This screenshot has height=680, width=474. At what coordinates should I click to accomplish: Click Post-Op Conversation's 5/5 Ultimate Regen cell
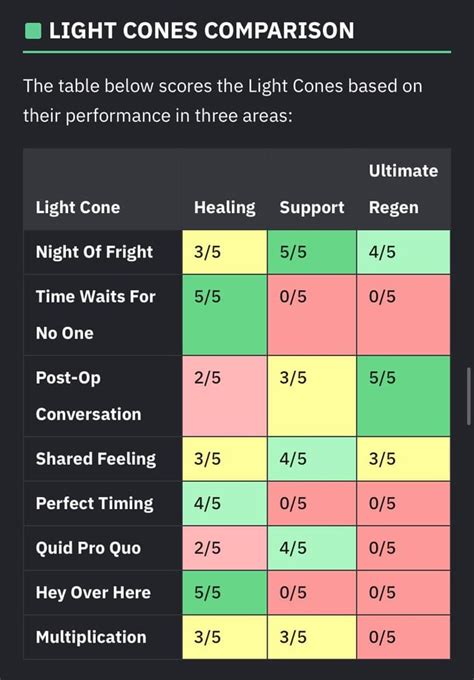point(403,396)
